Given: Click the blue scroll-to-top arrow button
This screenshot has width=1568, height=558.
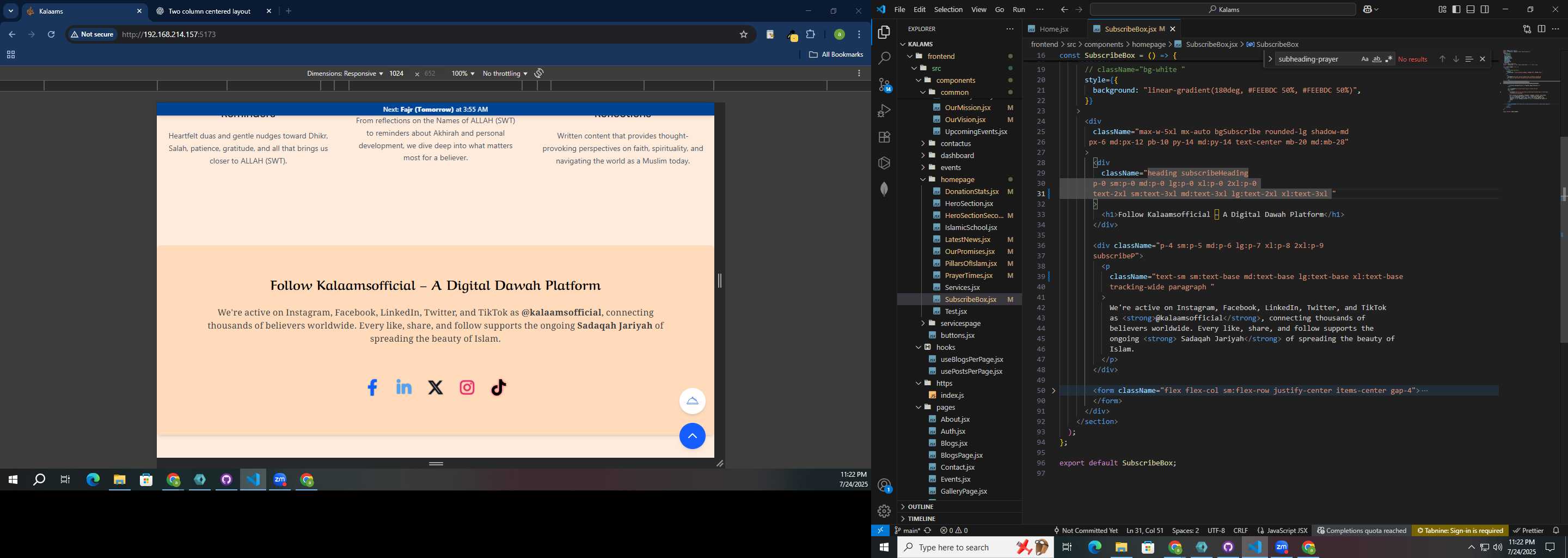Looking at the screenshot, I should 692,436.
